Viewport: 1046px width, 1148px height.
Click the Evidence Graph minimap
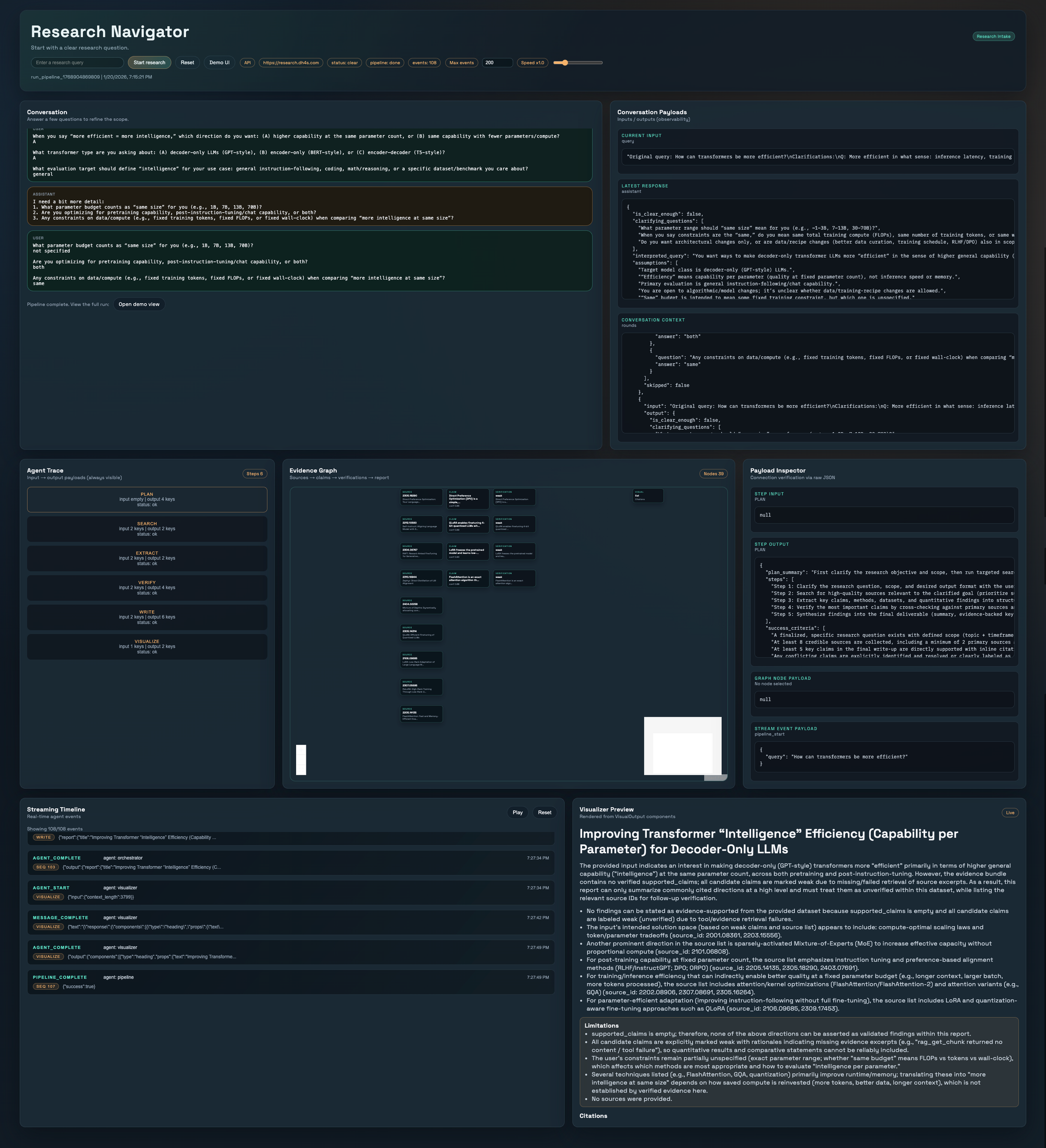[683, 745]
